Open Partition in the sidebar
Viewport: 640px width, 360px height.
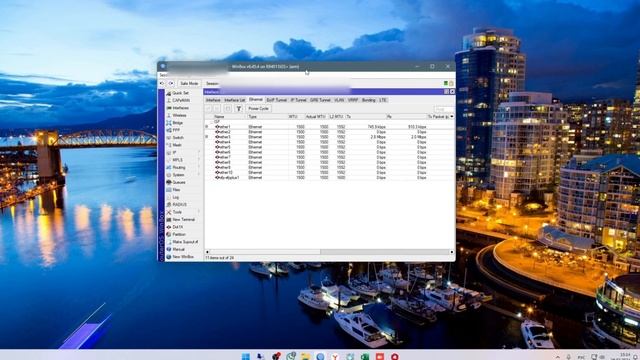click(x=180, y=234)
